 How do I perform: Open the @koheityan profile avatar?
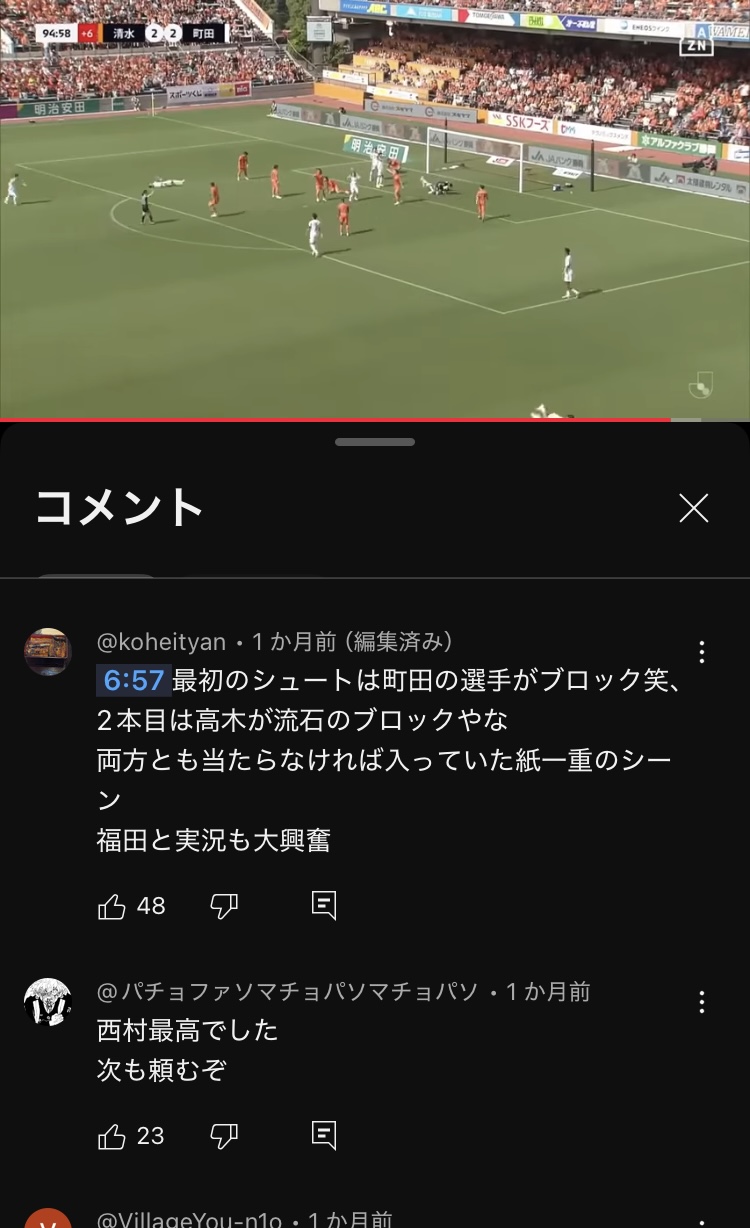click(x=48, y=652)
